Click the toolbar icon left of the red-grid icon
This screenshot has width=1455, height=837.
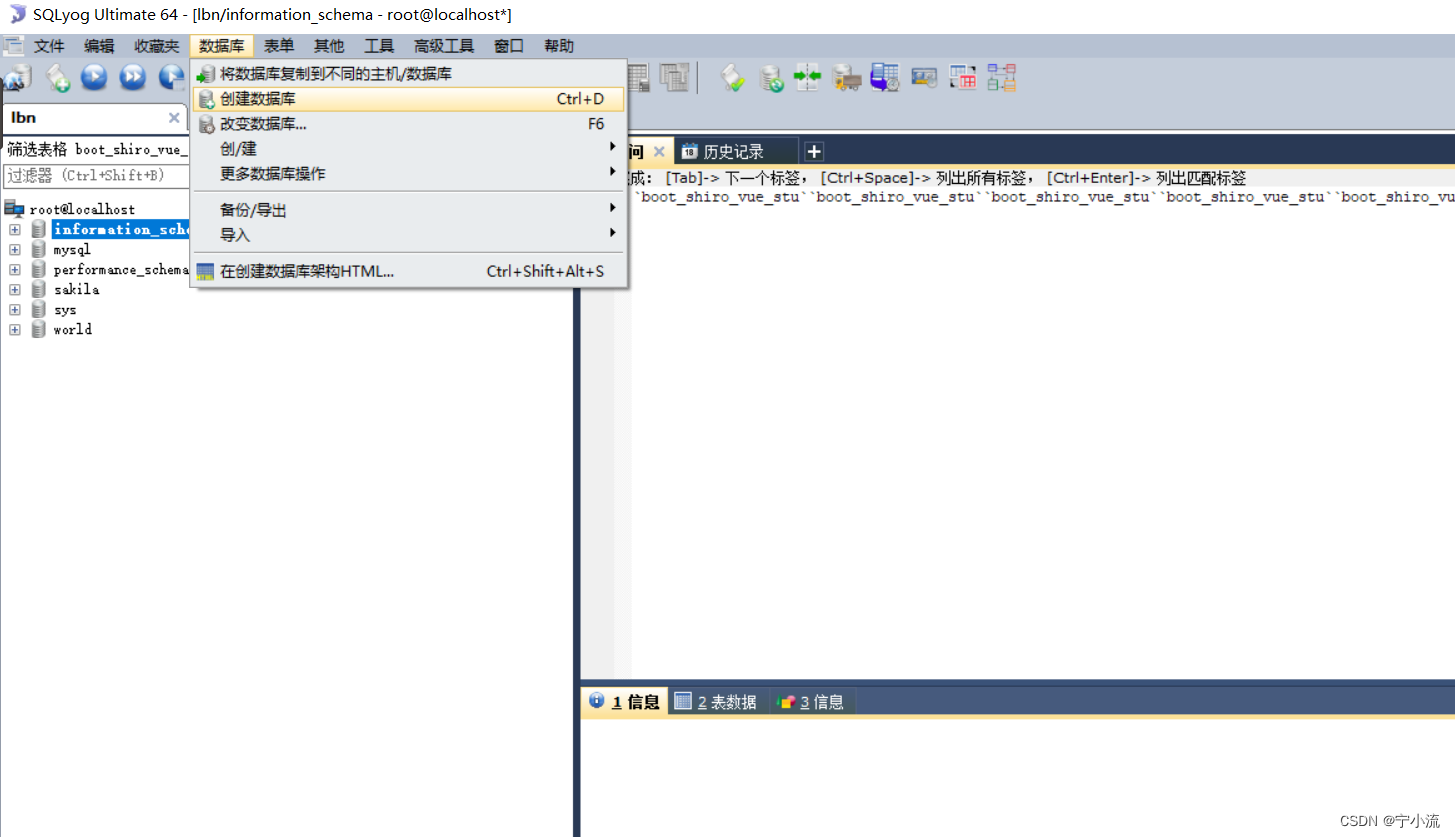[x=924, y=77]
